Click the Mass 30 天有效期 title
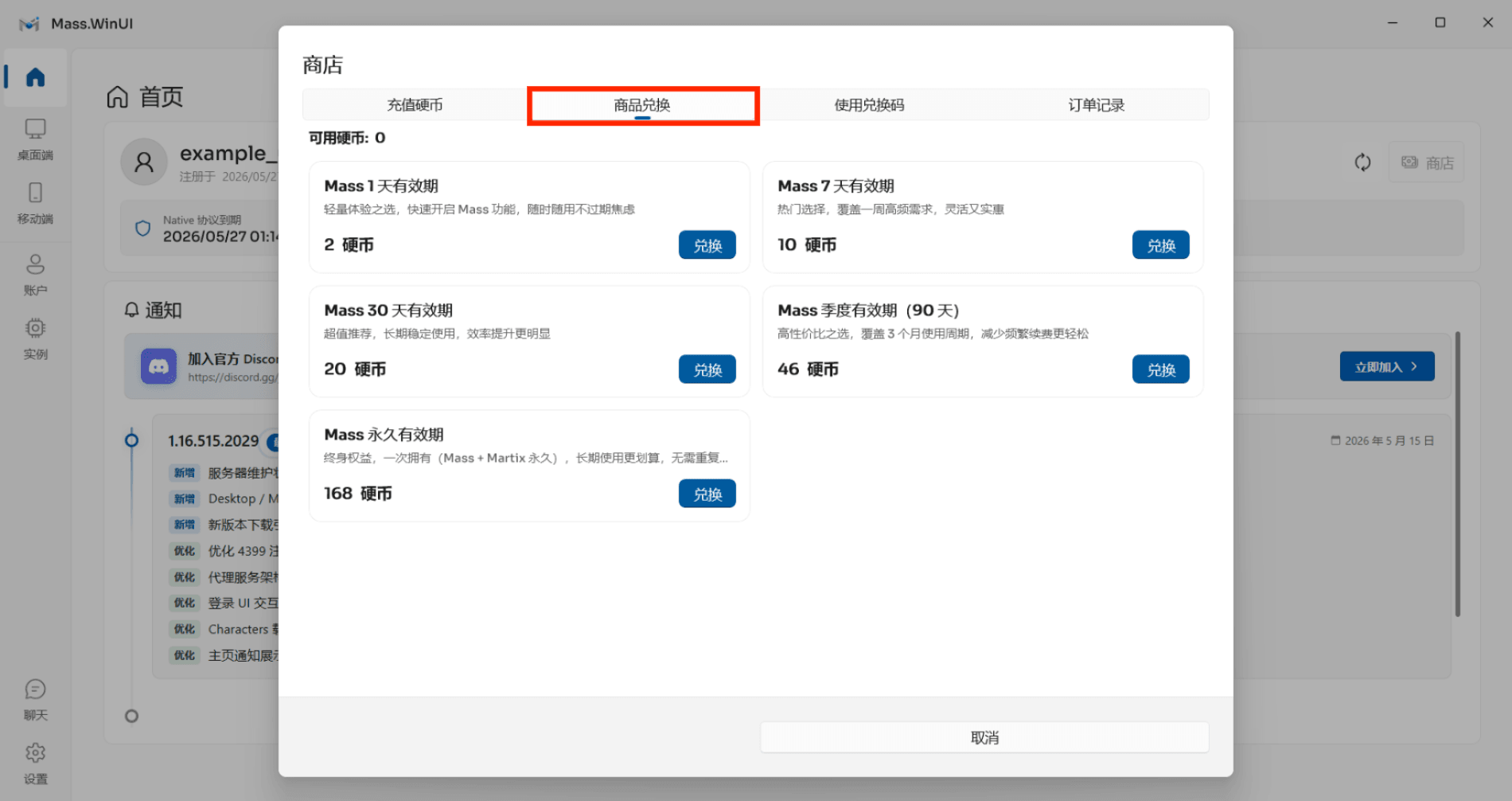Screen dimensions: 1512x801 (x=388, y=311)
